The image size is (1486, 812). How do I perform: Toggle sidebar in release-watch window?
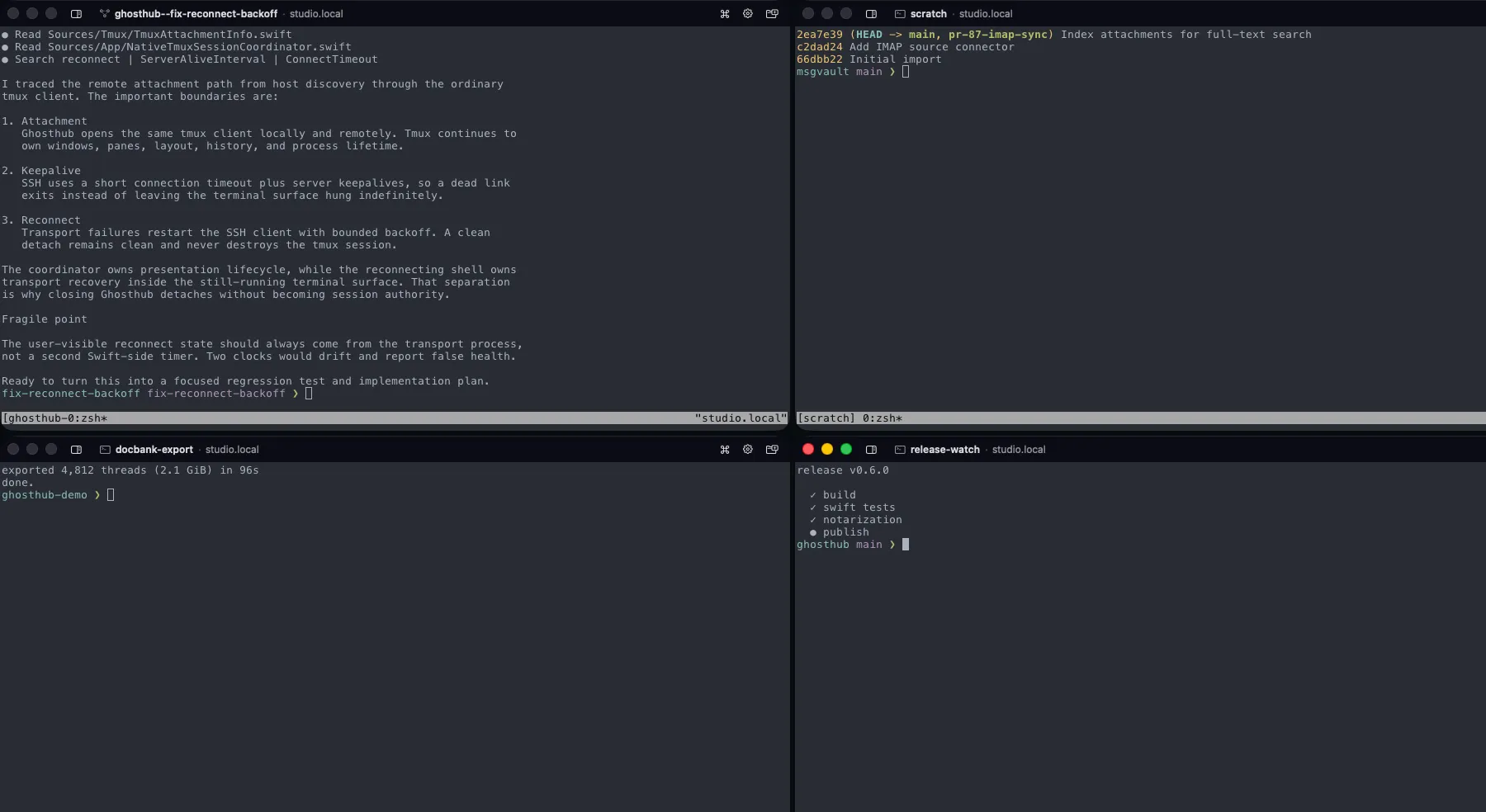(x=871, y=450)
